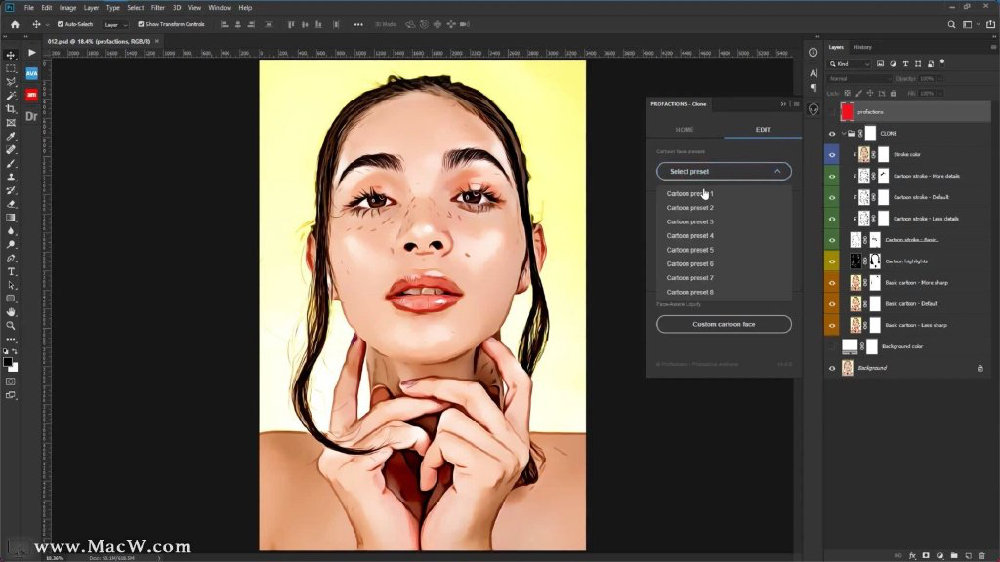Show the Background color layer

coord(832,346)
